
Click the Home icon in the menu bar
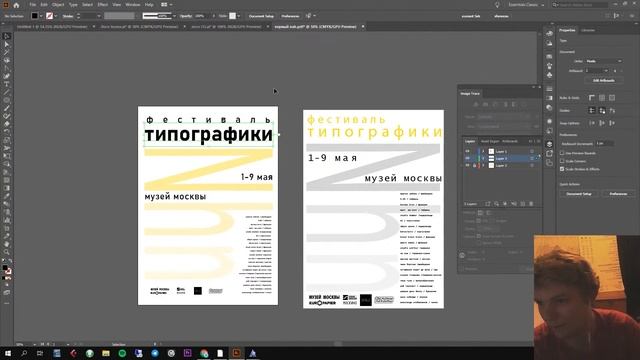click(x=16, y=5)
